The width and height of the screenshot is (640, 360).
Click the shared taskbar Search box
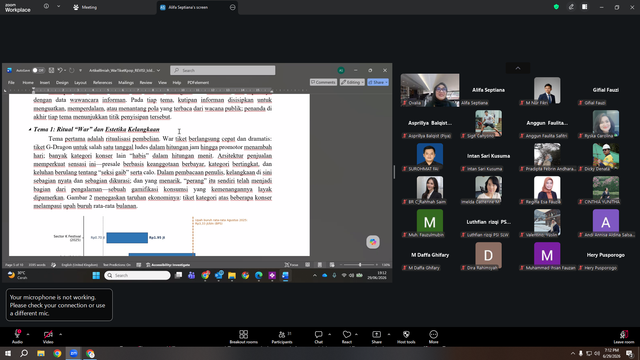coord(137,276)
